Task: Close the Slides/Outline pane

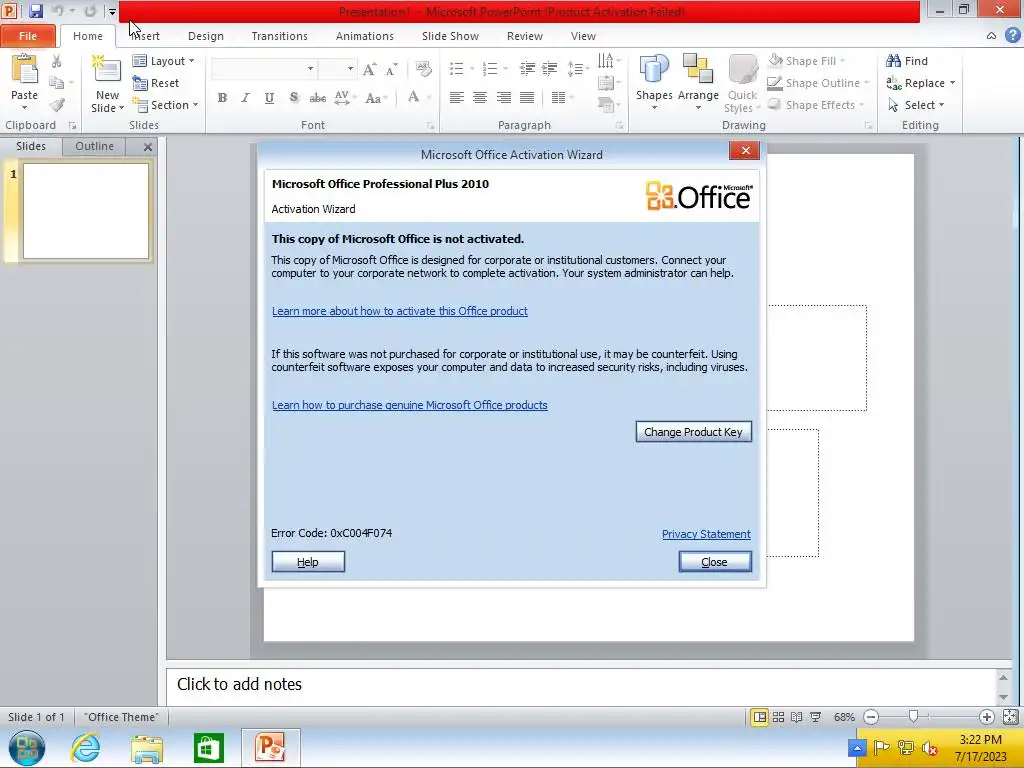Action: (x=148, y=147)
